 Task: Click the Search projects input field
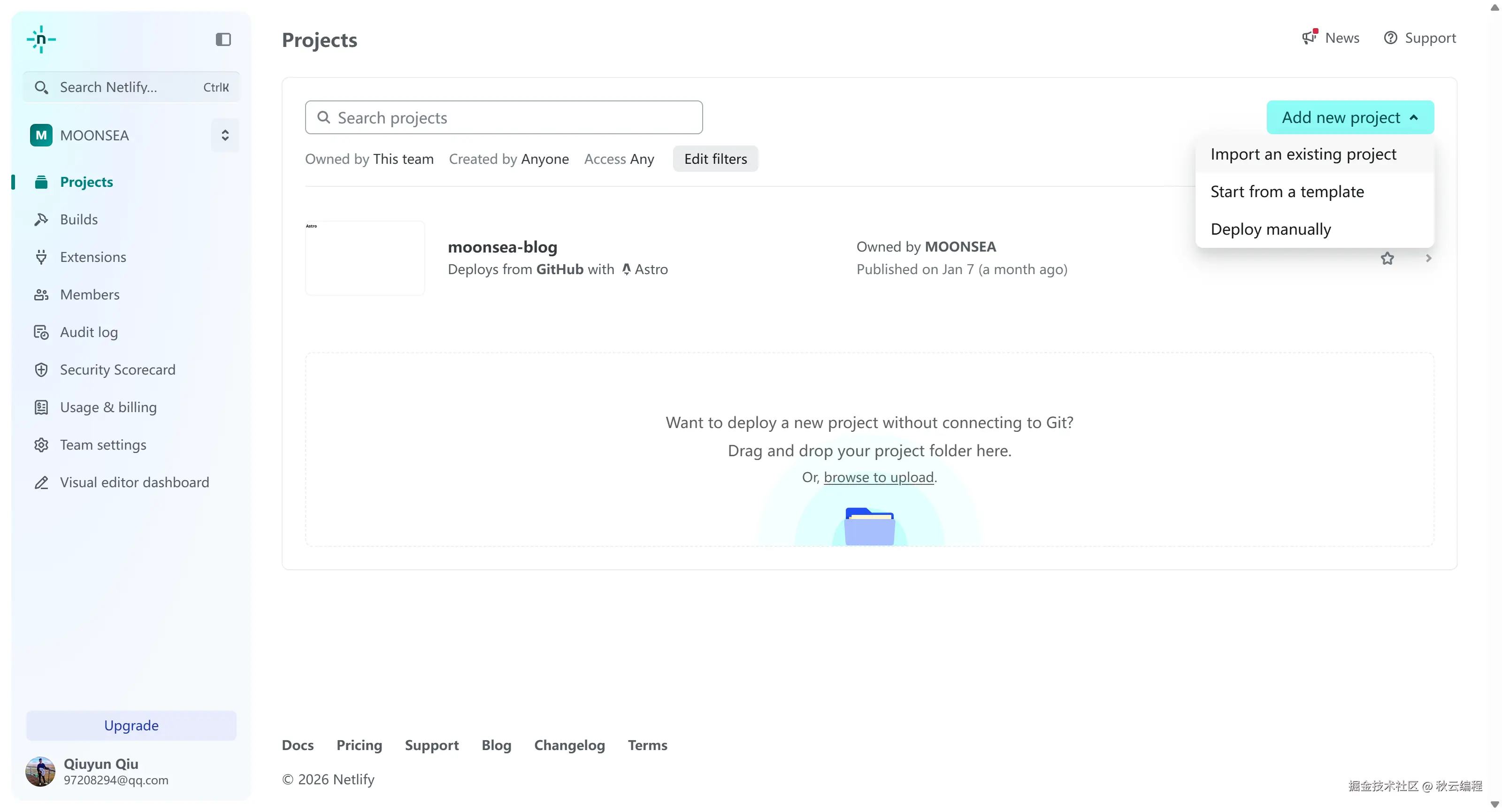point(504,118)
